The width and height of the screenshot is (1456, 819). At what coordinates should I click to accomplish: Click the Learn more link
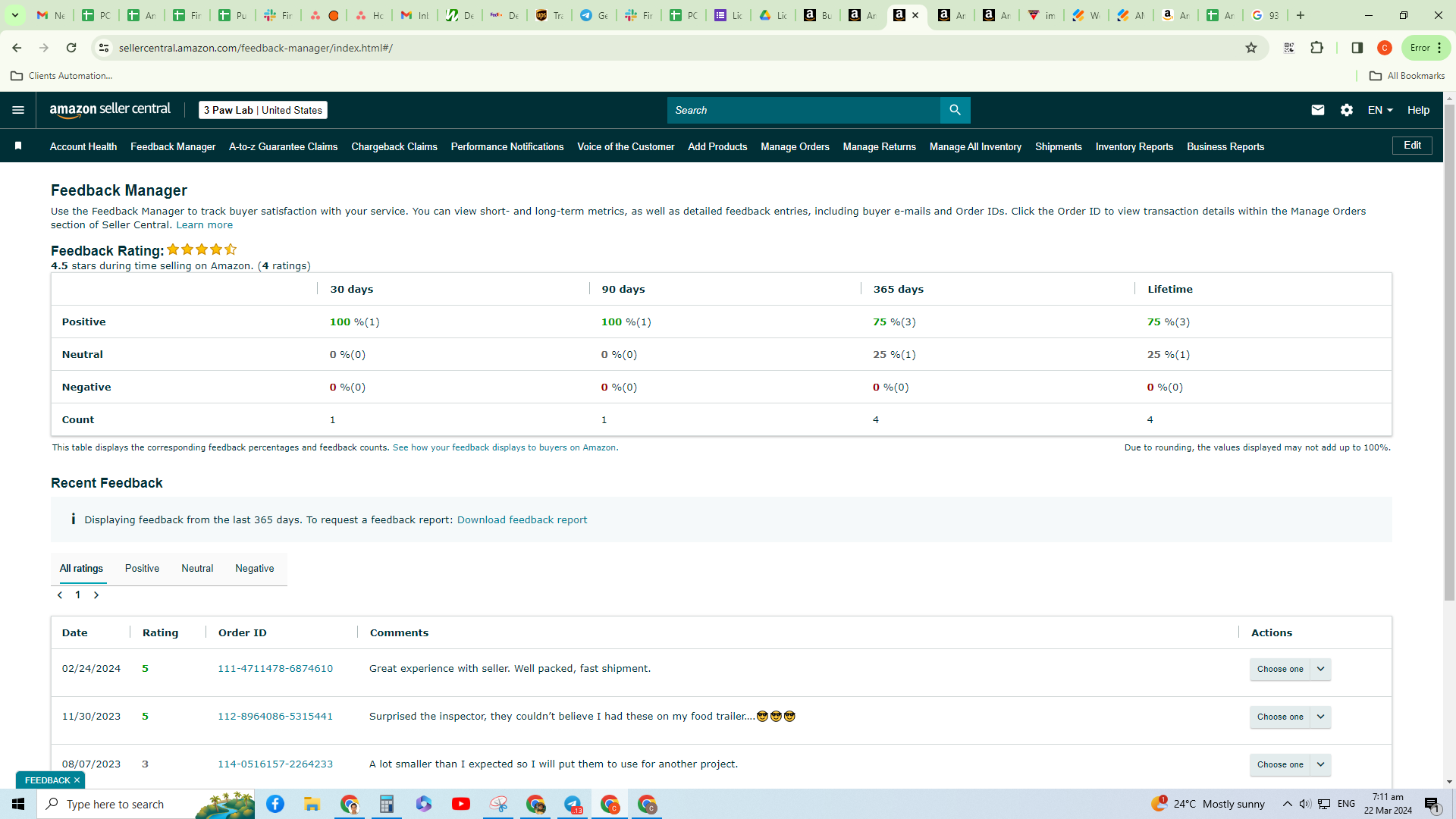pyautogui.click(x=205, y=225)
